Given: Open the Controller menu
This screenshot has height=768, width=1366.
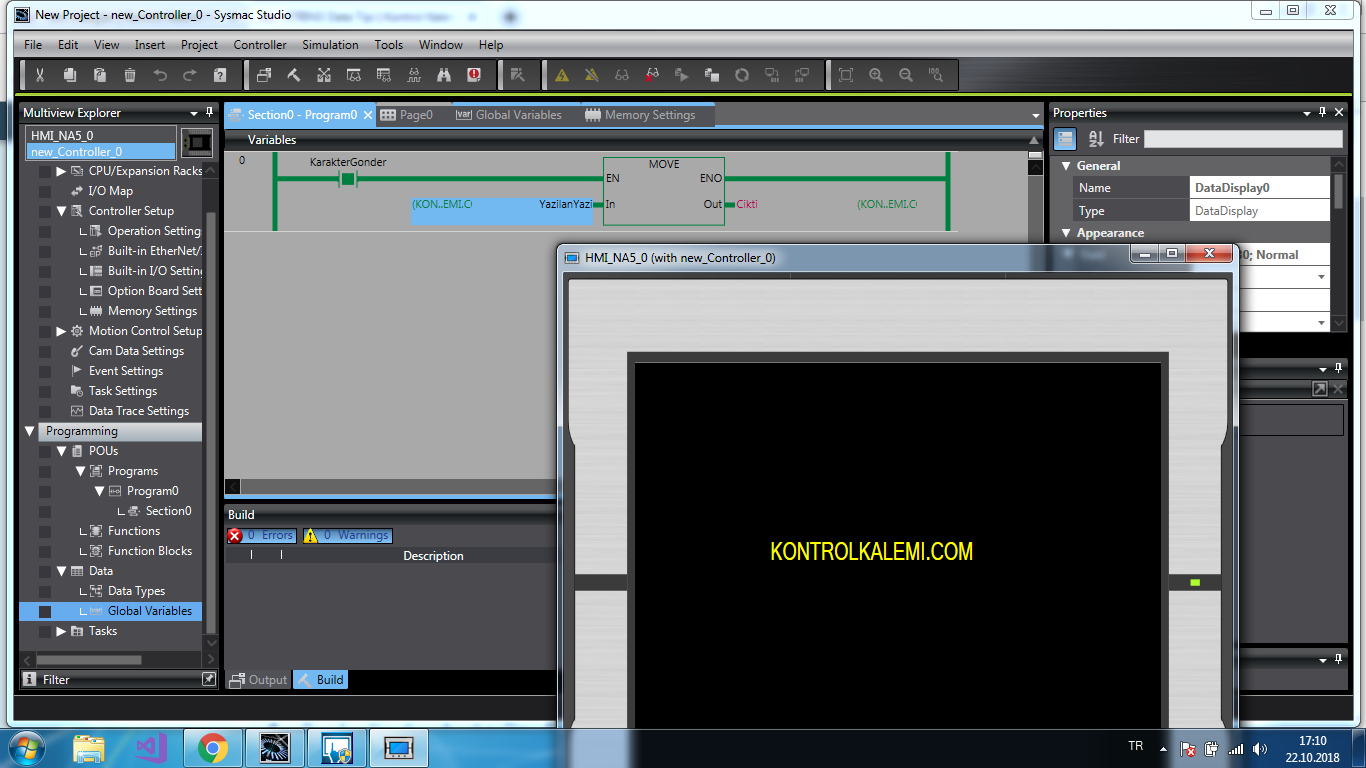Looking at the screenshot, I should 260,45.
